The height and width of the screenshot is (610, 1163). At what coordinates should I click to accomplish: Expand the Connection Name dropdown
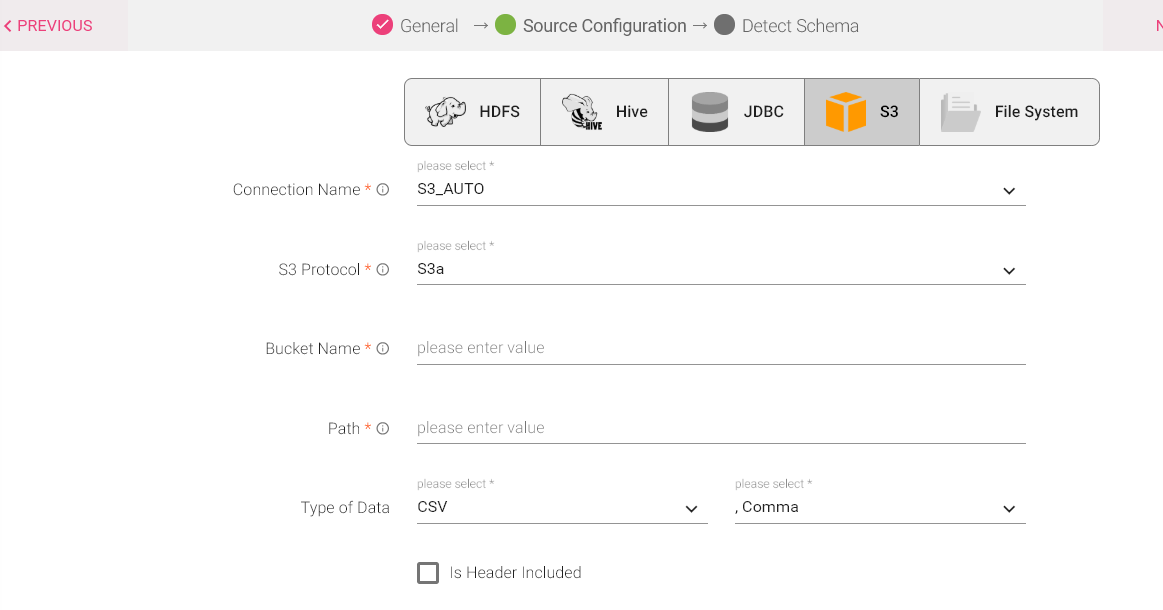tap(1008, 190)
